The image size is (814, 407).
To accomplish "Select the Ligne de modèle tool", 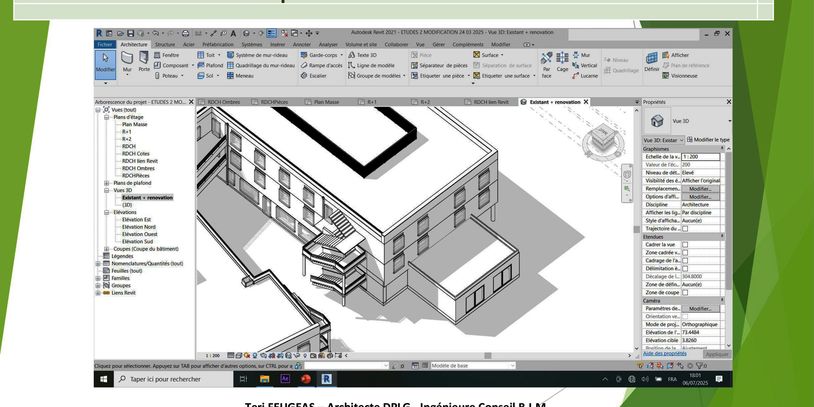I will coord(371,65).
